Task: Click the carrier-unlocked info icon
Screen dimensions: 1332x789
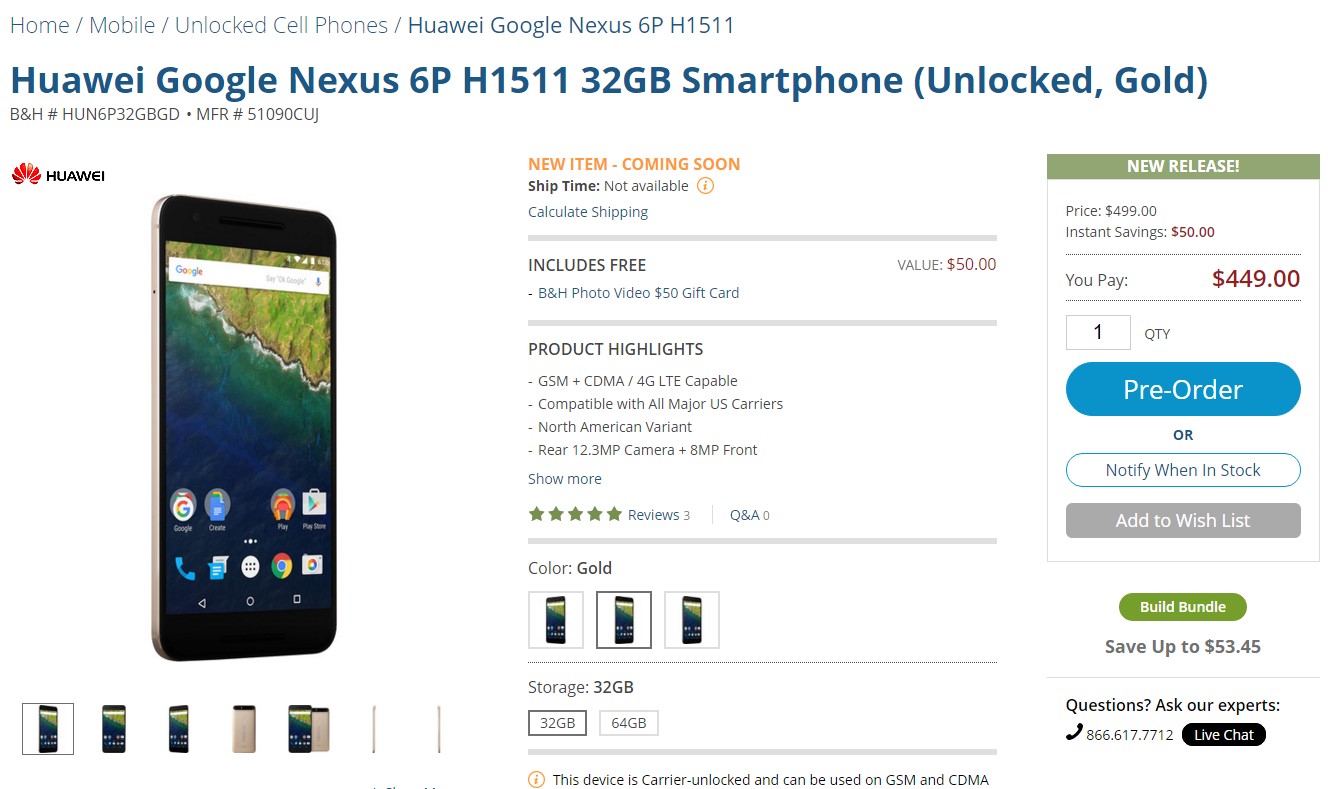Action: (x=536, y=779)
